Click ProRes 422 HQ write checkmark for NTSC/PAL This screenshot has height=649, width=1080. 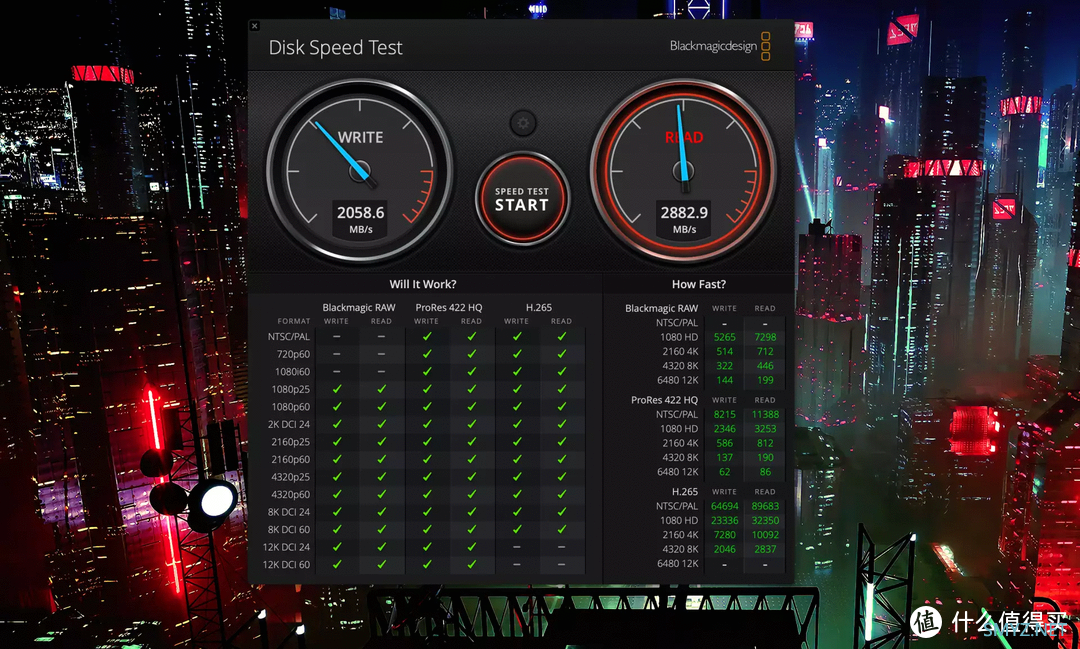[427, 336]
